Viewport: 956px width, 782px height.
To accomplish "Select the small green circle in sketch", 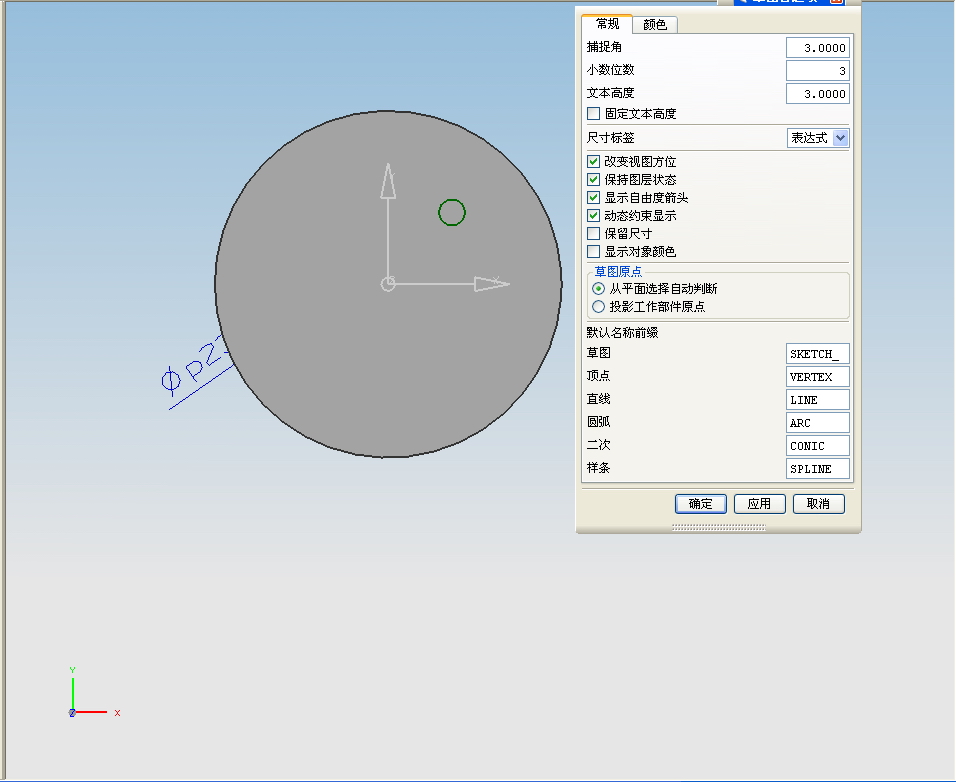I will coord(452,213).
